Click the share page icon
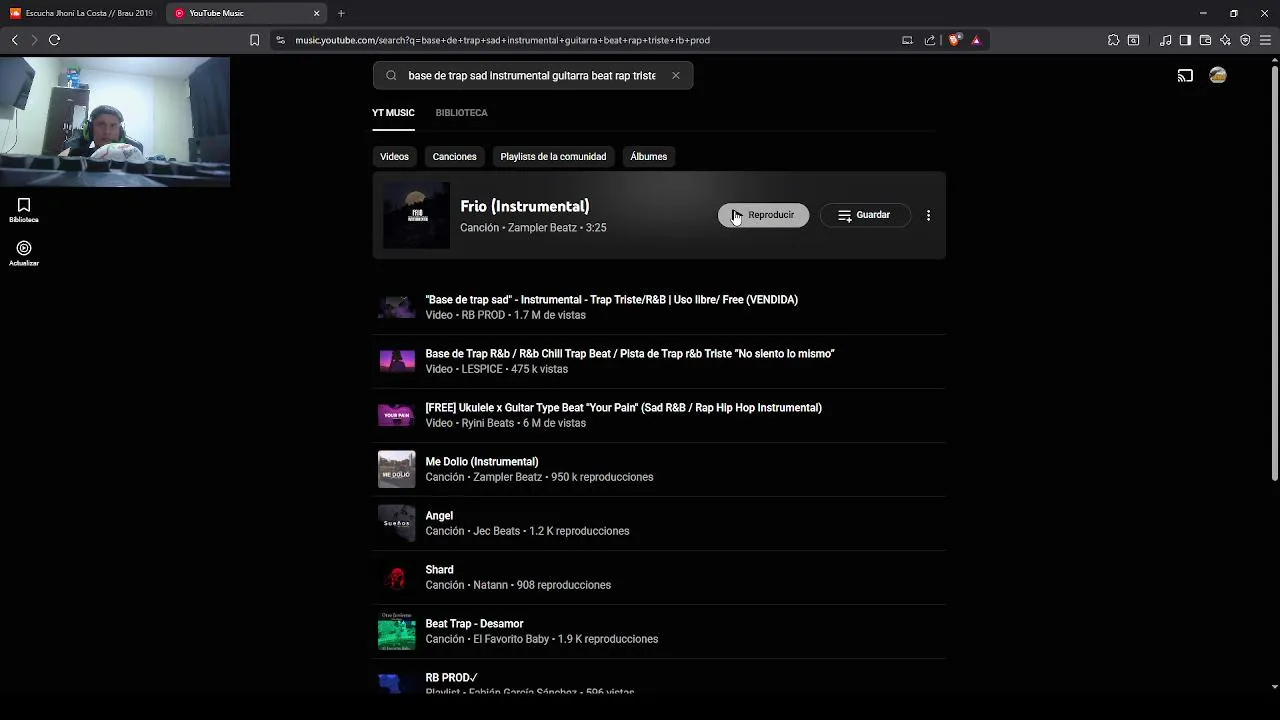 pyautogui.click(x=930, y=40)
